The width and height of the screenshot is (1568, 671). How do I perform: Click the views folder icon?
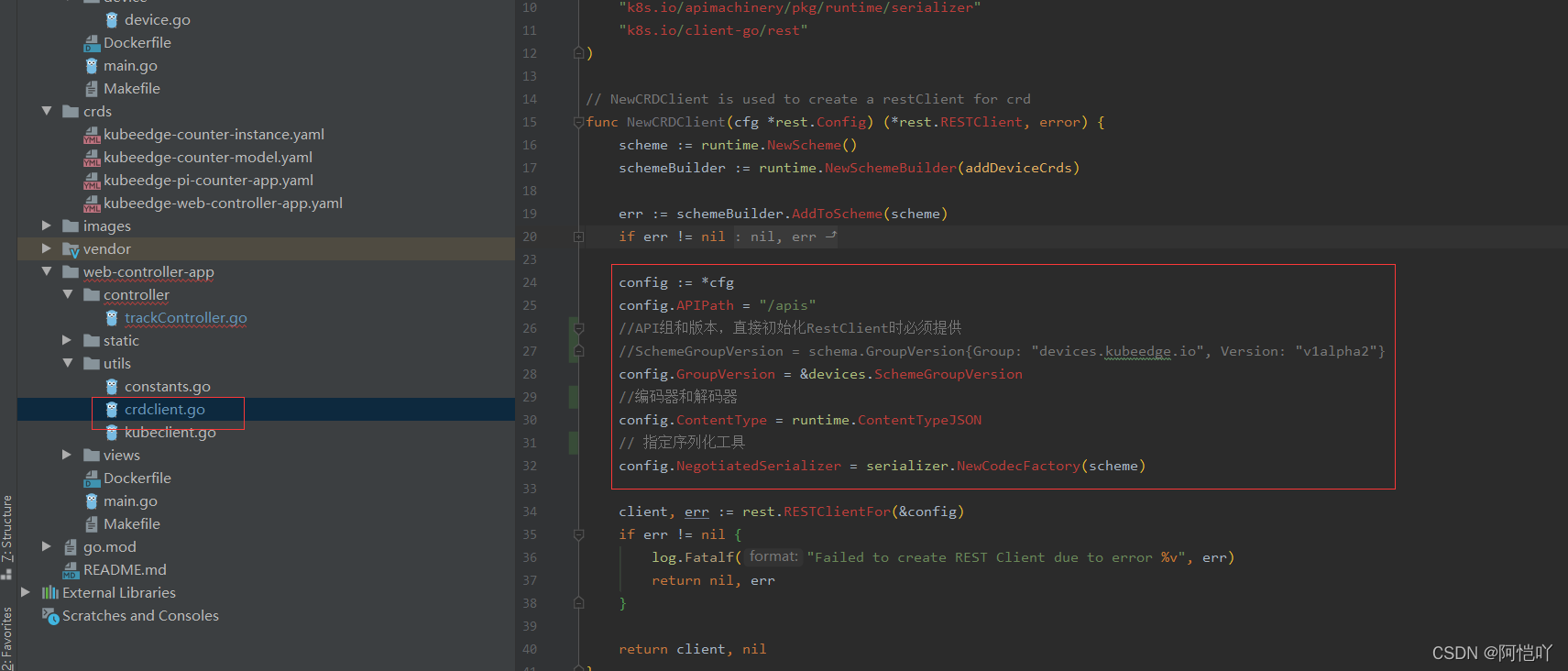(x=92, y=456)
